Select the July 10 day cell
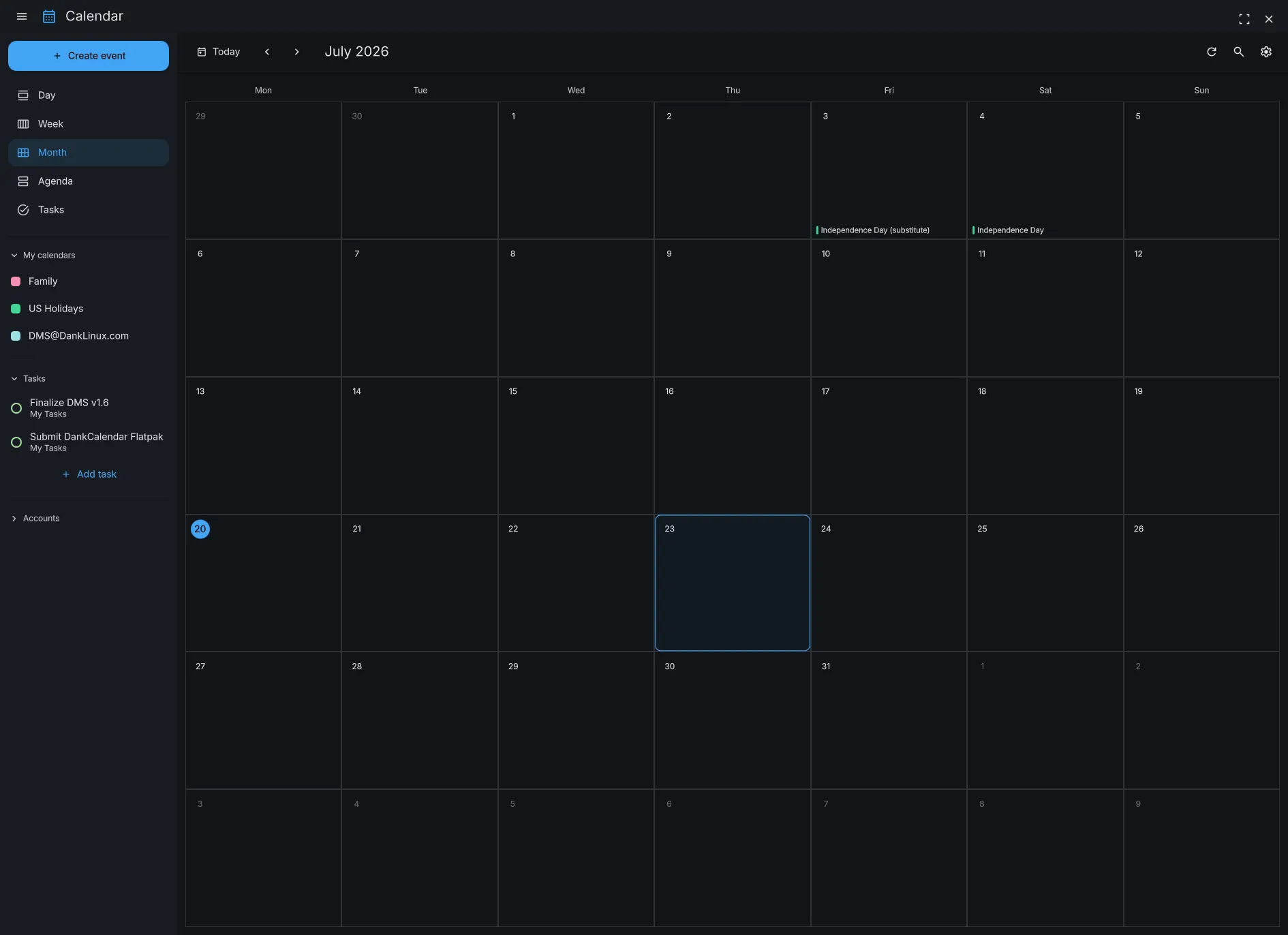 pyautogui.click(x=889, y=308)
